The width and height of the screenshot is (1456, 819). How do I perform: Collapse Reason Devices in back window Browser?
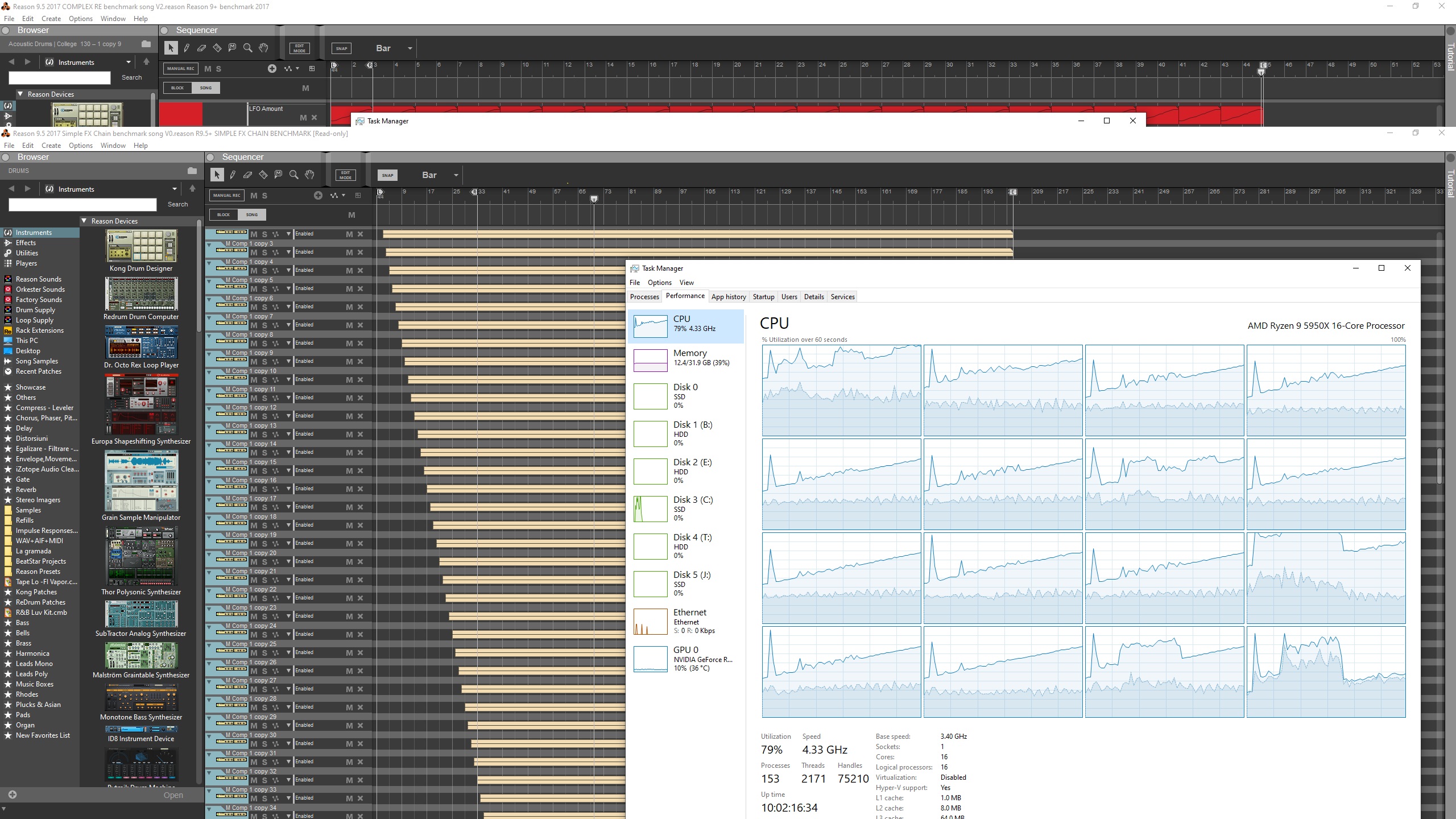coord(20,94)
